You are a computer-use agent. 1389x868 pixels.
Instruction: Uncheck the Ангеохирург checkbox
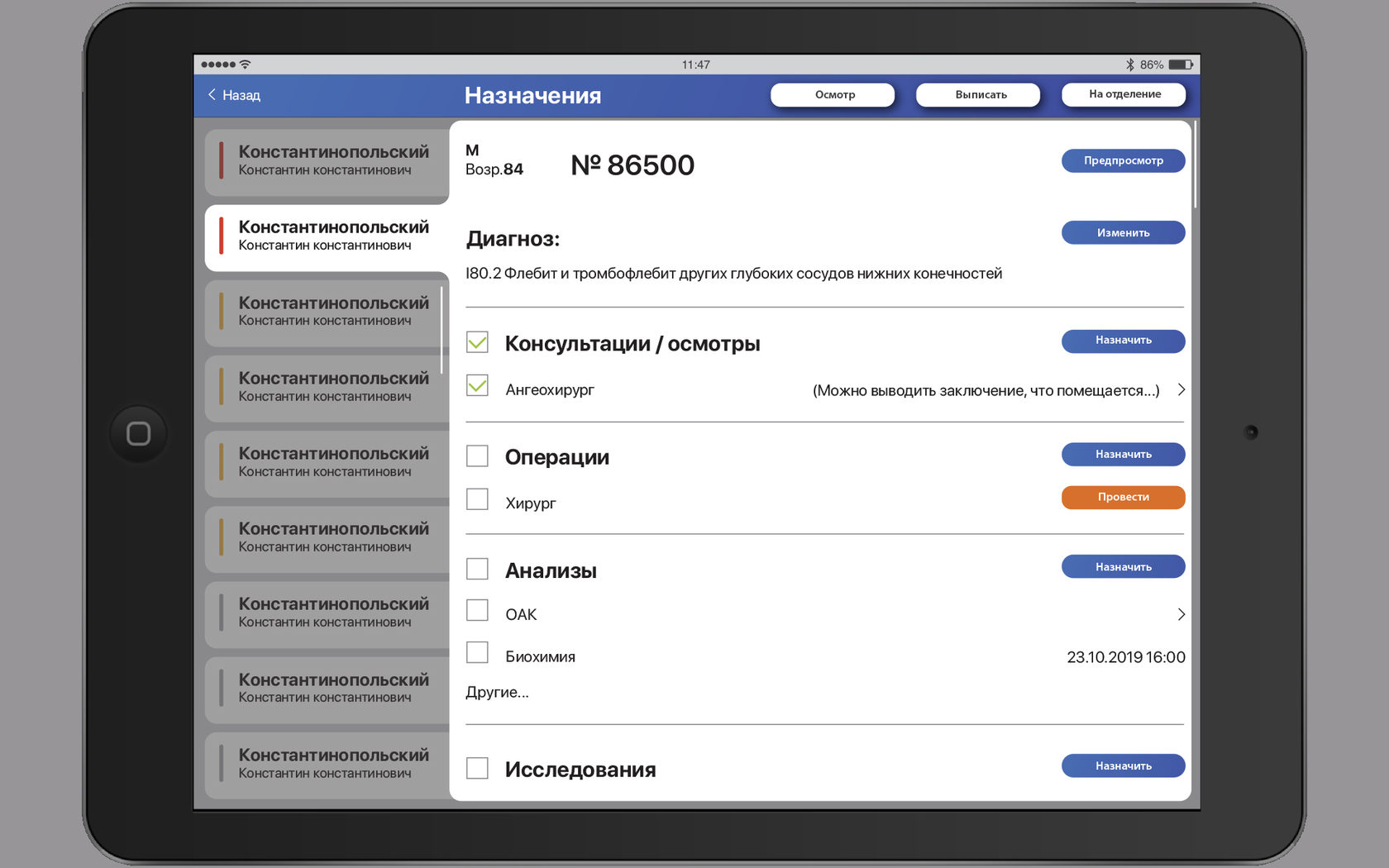click(477, 385)
